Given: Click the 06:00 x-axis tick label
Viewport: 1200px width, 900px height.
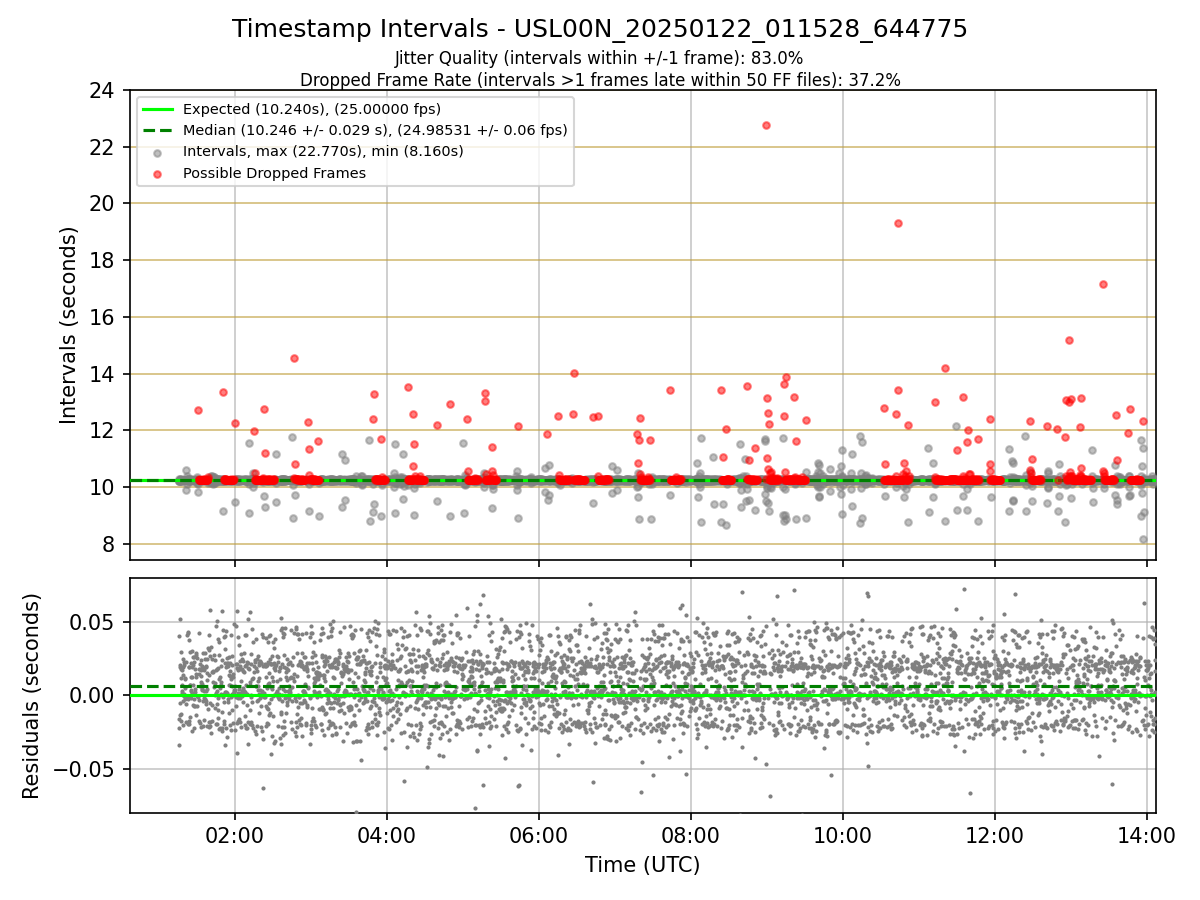Looking at the screenshot, I should pos(539,835).
